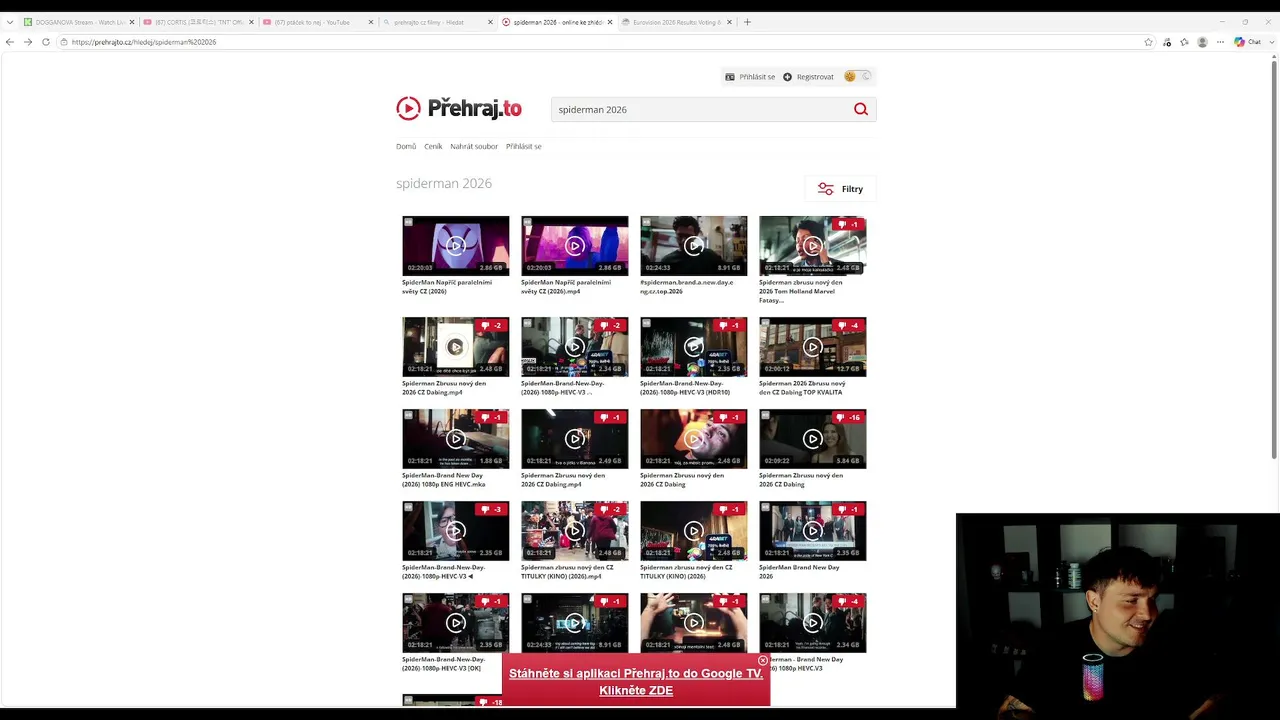1280x720 pixels.
Task: Toggle the light/dark theme switch
Action: click(x=858, y=76)
